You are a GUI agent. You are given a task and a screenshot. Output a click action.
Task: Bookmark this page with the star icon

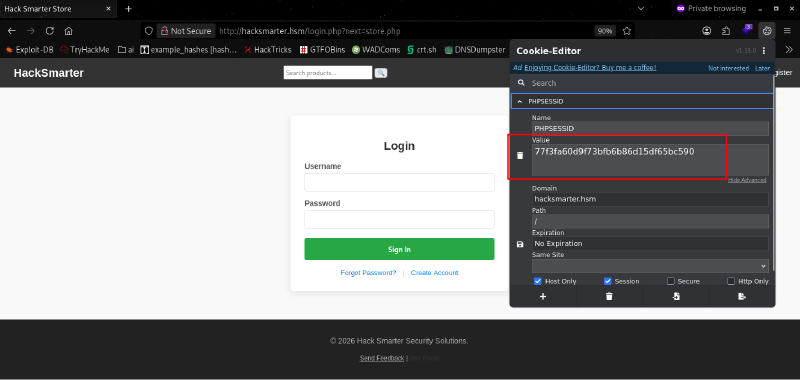tap(627, 31)
